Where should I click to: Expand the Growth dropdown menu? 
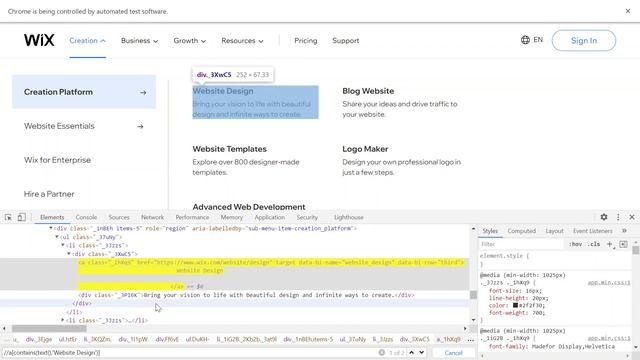pos(189,40)
